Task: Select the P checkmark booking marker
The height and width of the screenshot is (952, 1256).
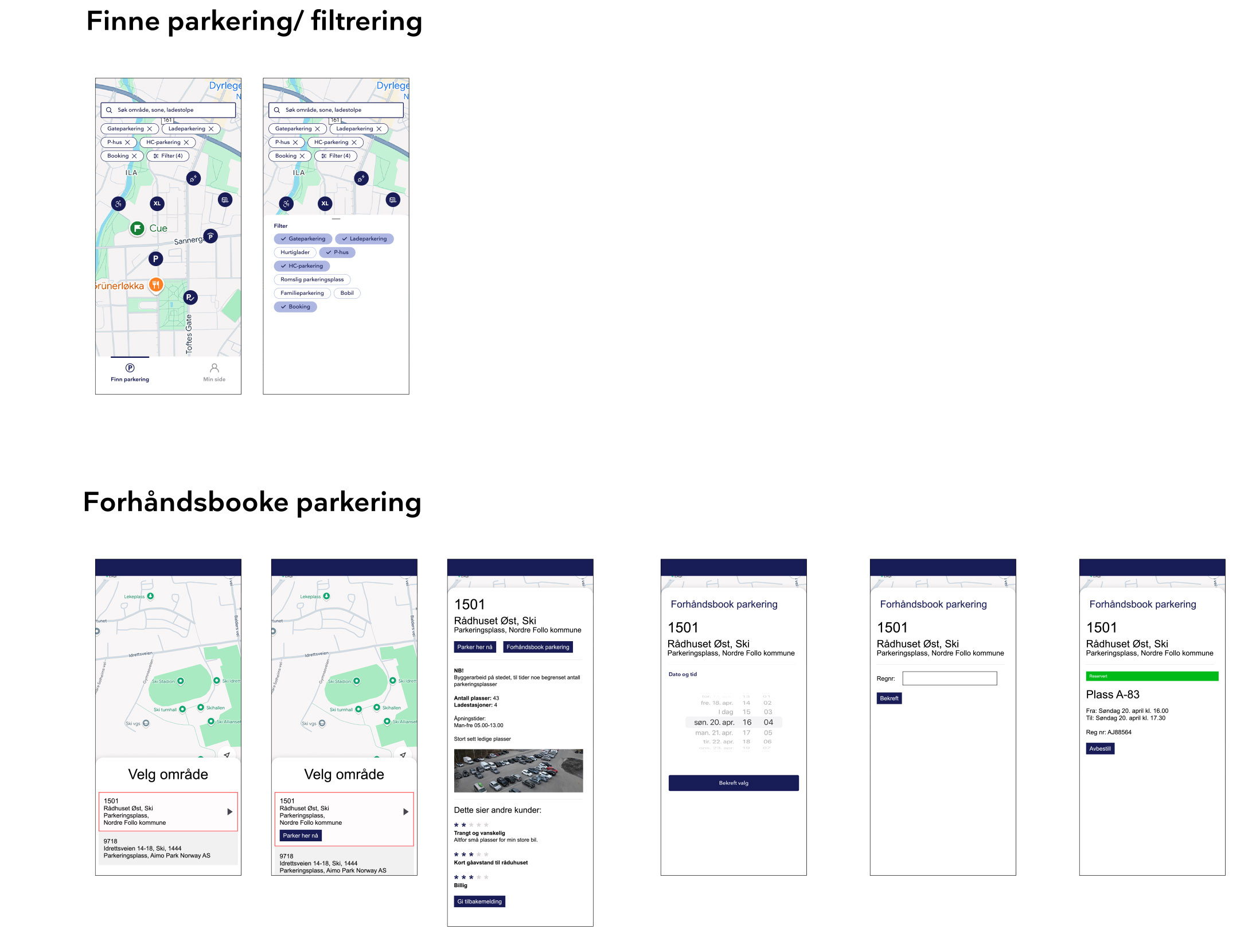Action: tap(190, 297)
